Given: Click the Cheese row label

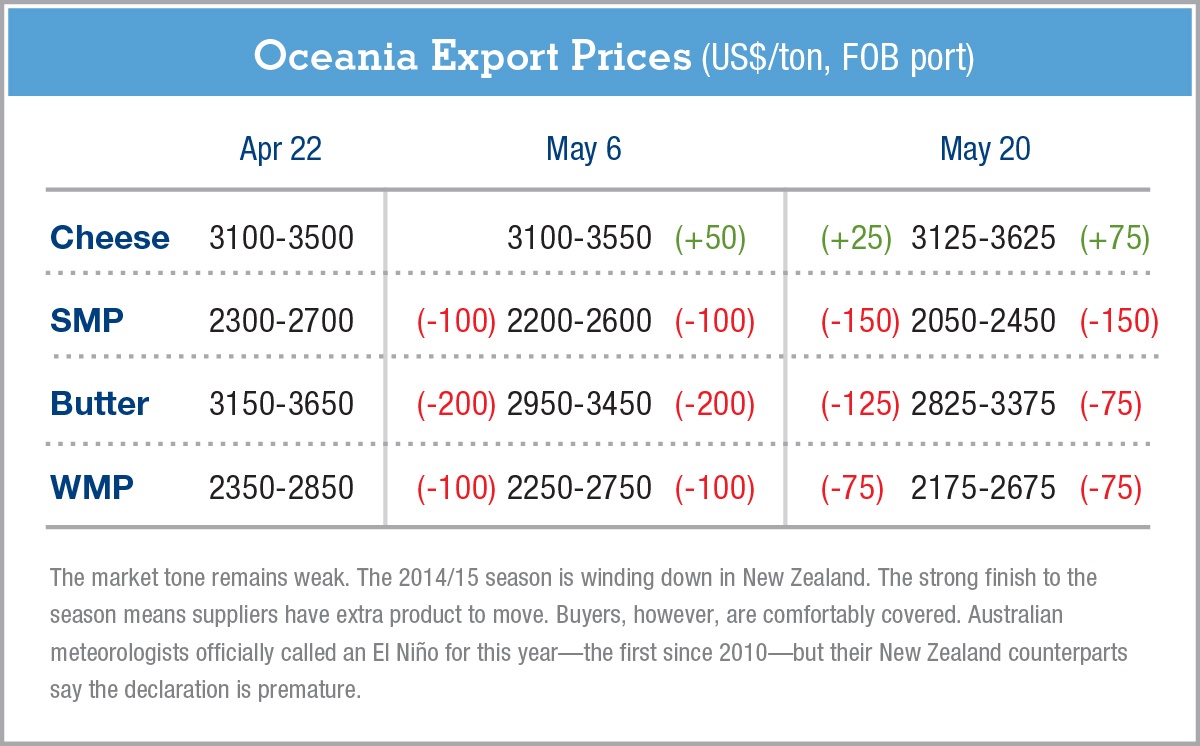Looking at the screenshot, I should (x=110, y=238).
